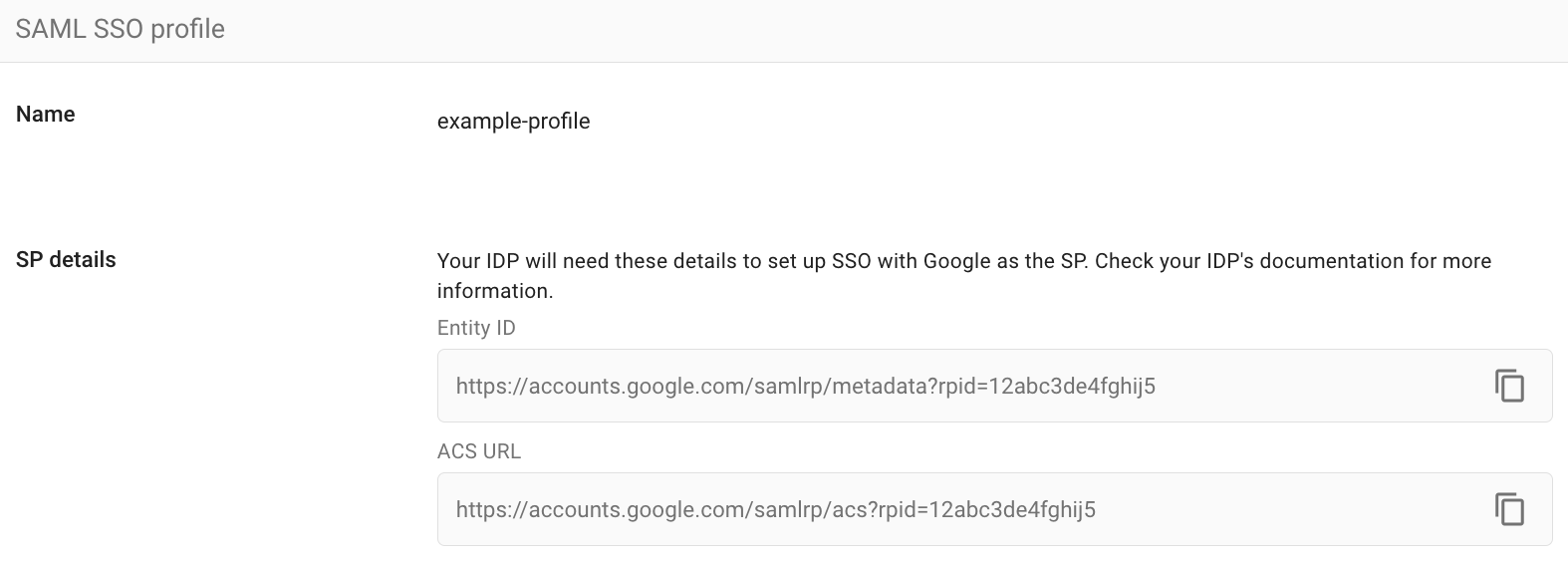Viewport: 1568px width, 562px height.
Task: Click the acs?rpid portion of ACS URL
Action: point(866,510)
